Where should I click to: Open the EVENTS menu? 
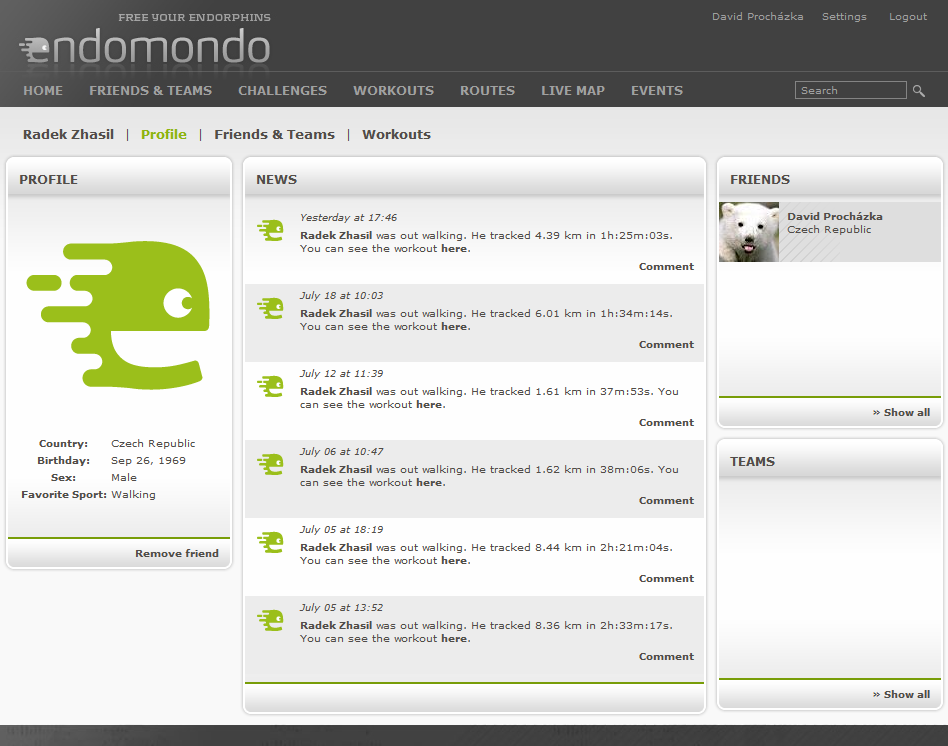click(657, 91)
